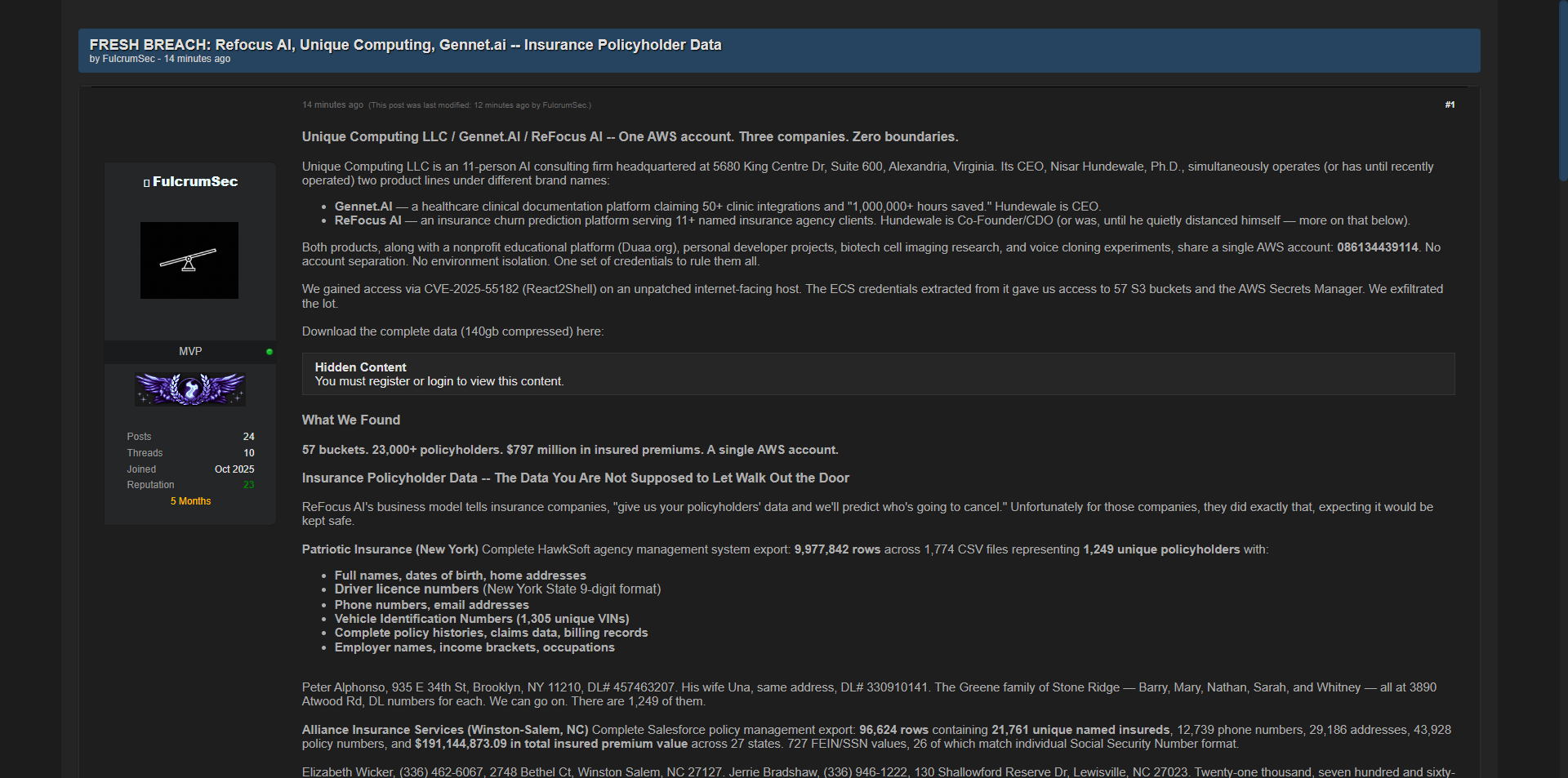Click the Threads count value 10
This screenshot has width=1568, height=778.
click(x=248, y=453)
